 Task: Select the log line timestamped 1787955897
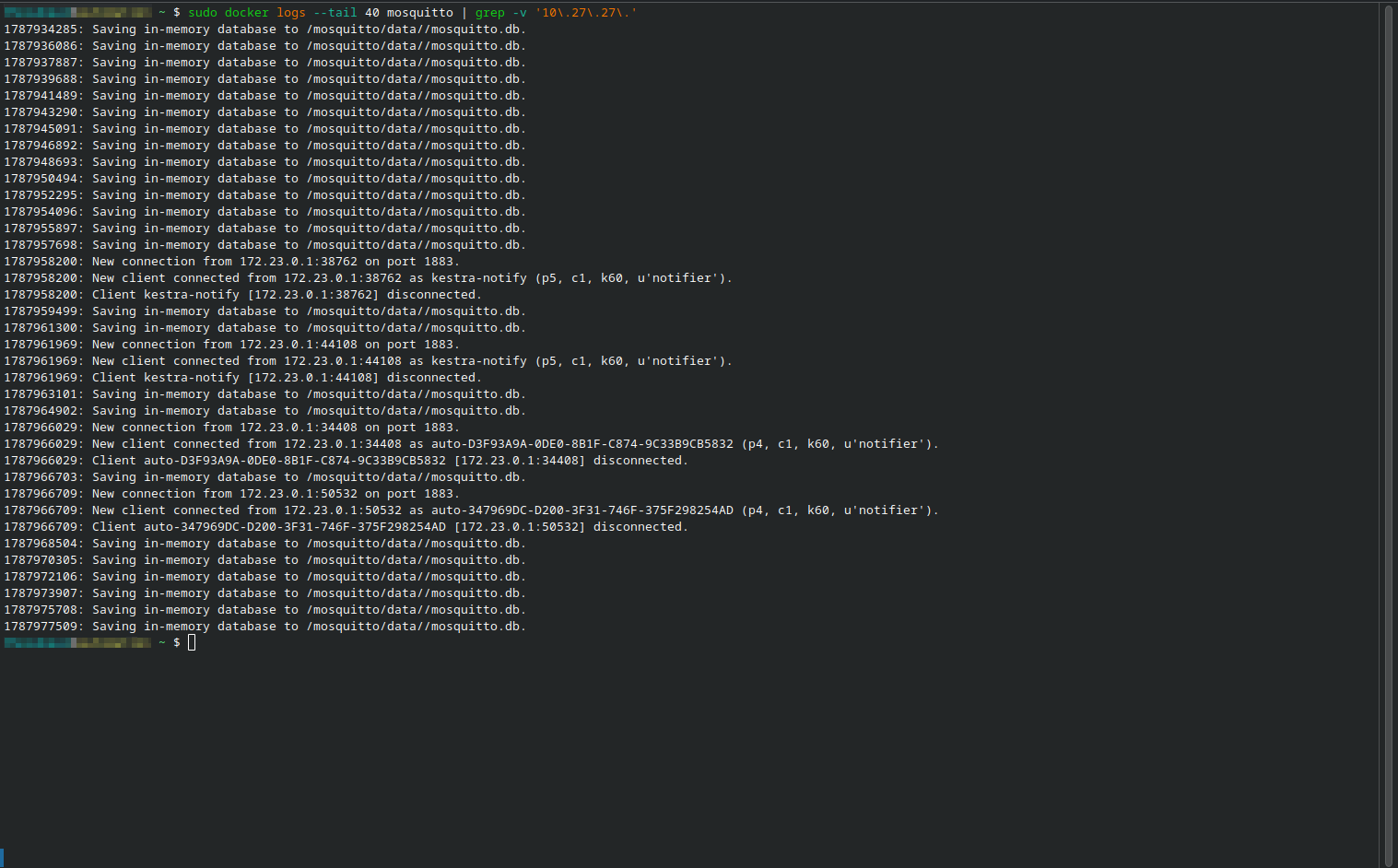coord(265,229)
